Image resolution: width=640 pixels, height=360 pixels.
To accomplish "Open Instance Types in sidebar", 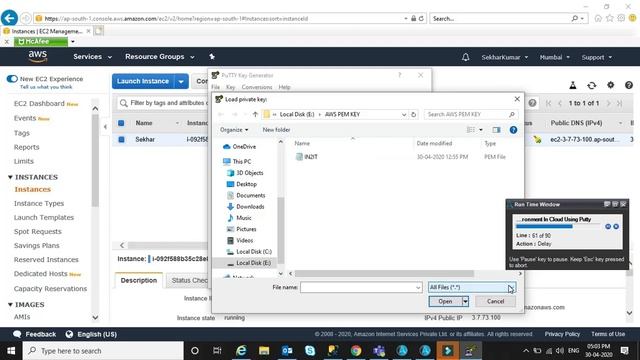I will 39,203.
